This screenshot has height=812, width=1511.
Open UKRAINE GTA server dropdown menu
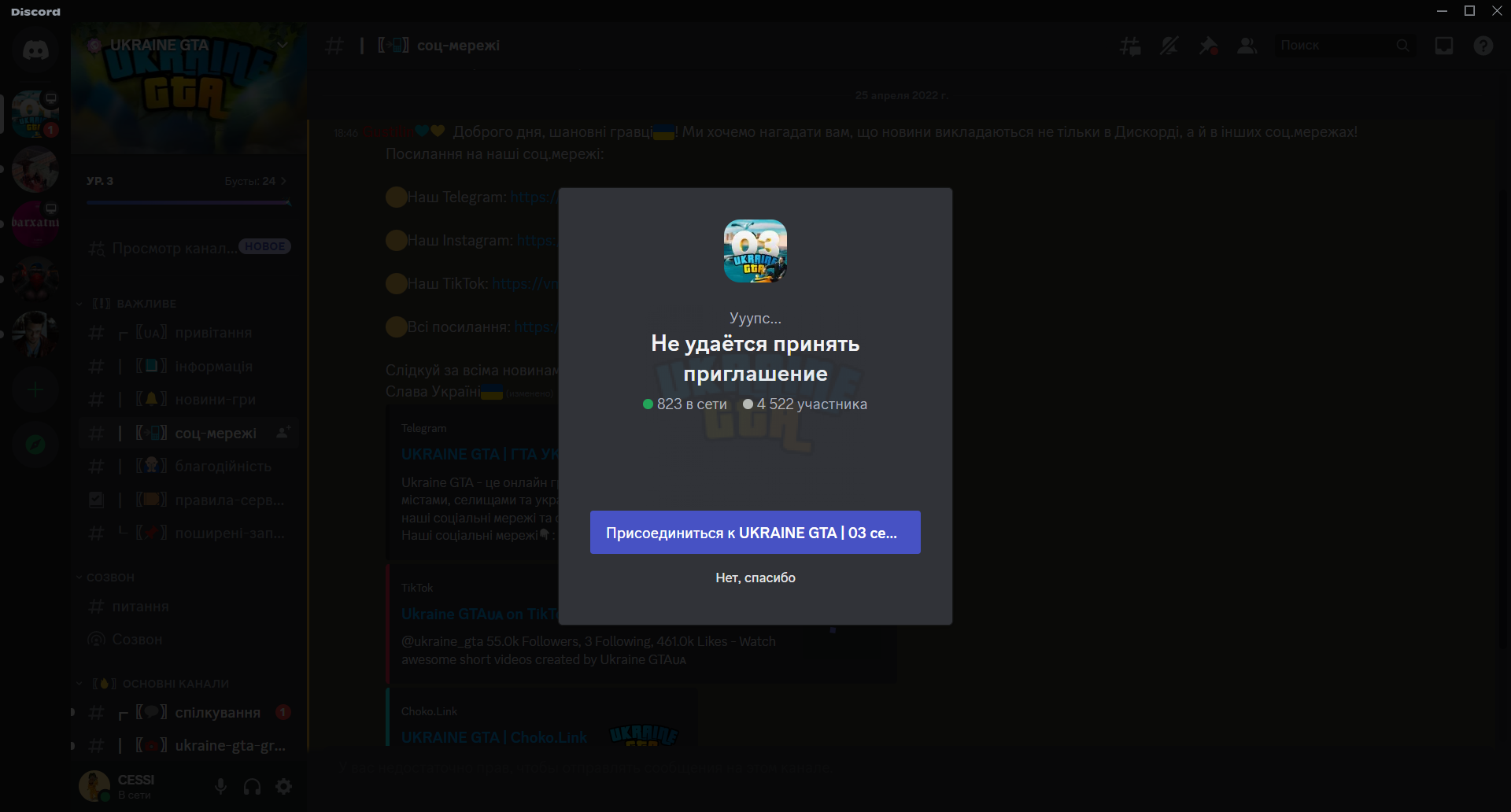(282, 45)
